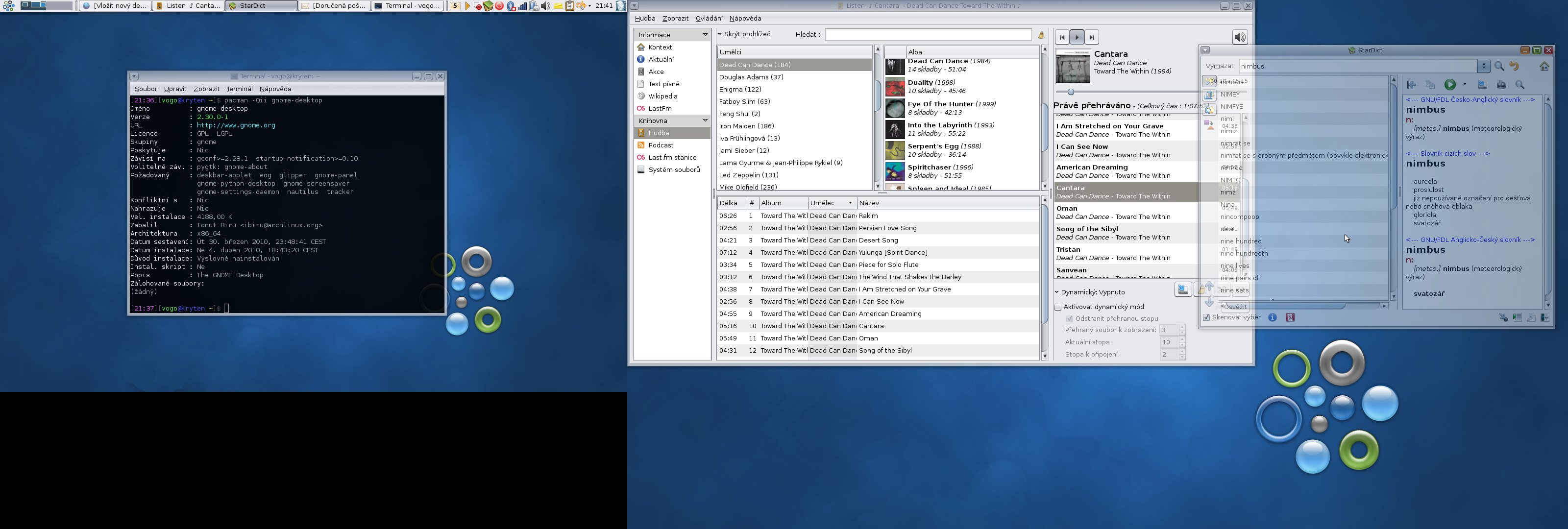Viewport: 1568px width, 529px height.
Task: Click the green play pronounce button in StarDict
Action: click(x=1450, y=85)
